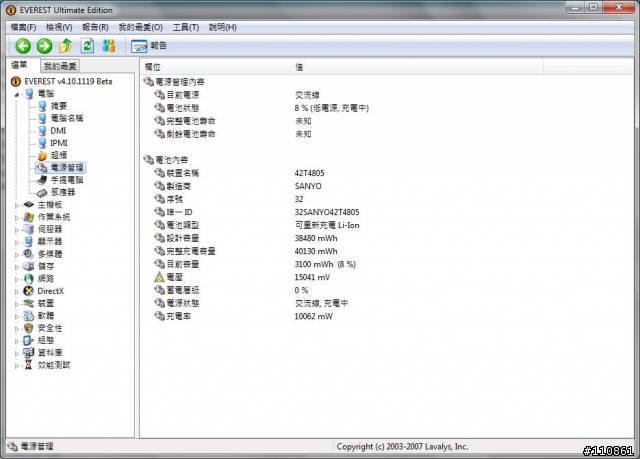This screenshot has width=640, height=459.
Task: Select the 軟體 software tree item
Action: click(x=46, y=316)
